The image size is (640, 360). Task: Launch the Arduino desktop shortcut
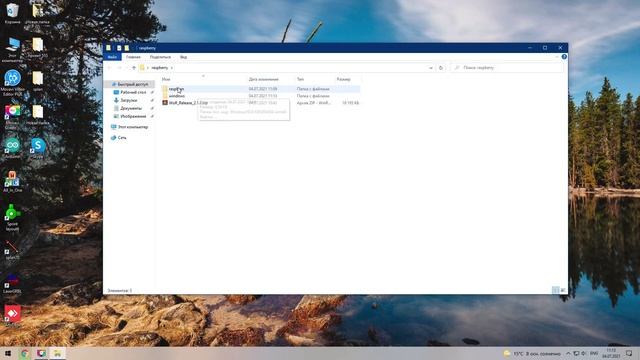click(x=12, y=148)
